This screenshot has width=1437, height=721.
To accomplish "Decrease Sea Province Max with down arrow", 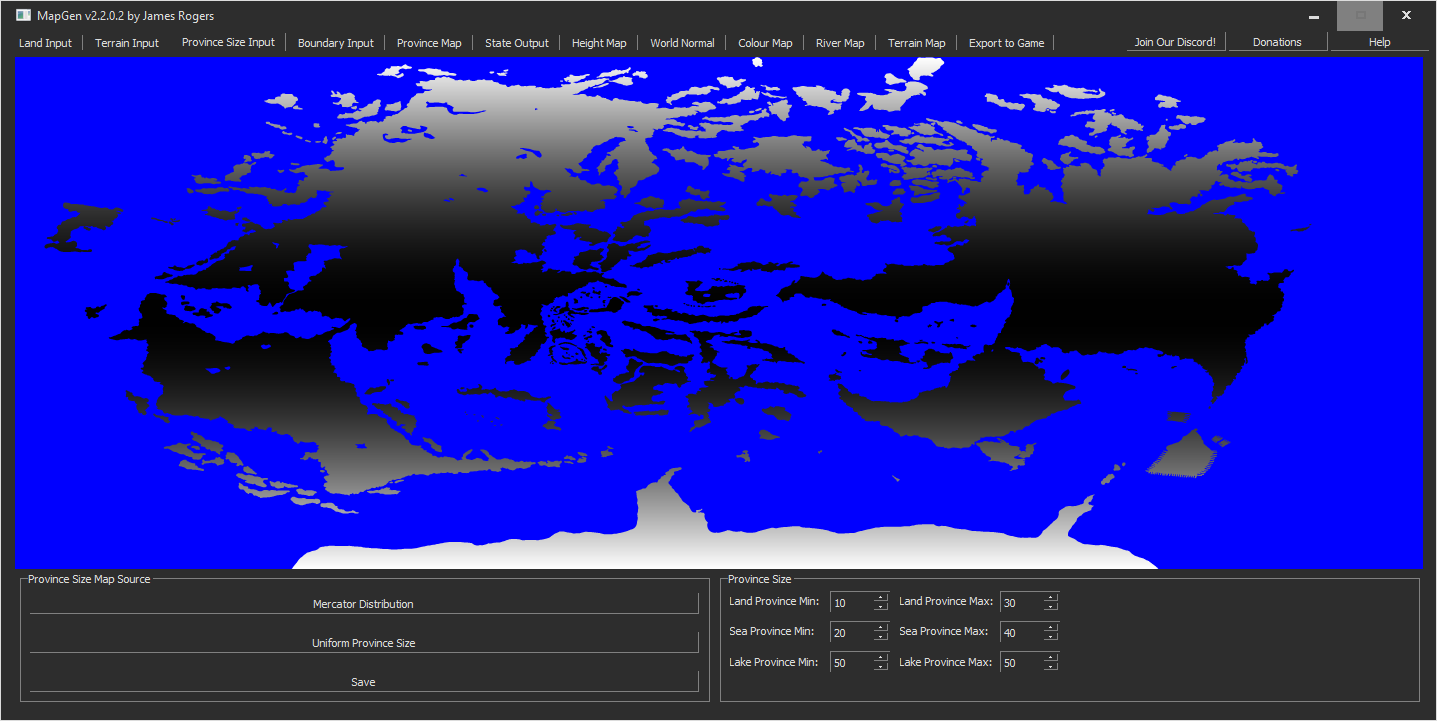I will click(x=1051, y=637).
